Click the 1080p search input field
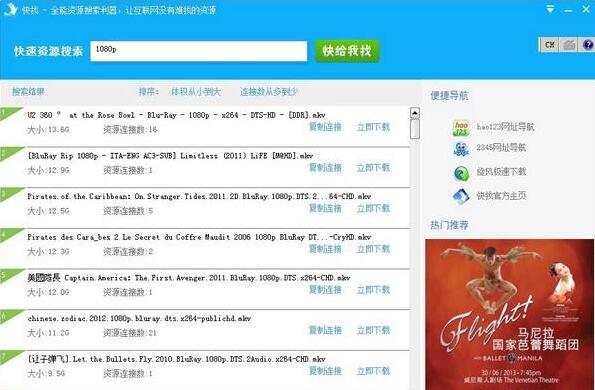595x390 pixels. (198, 51)
